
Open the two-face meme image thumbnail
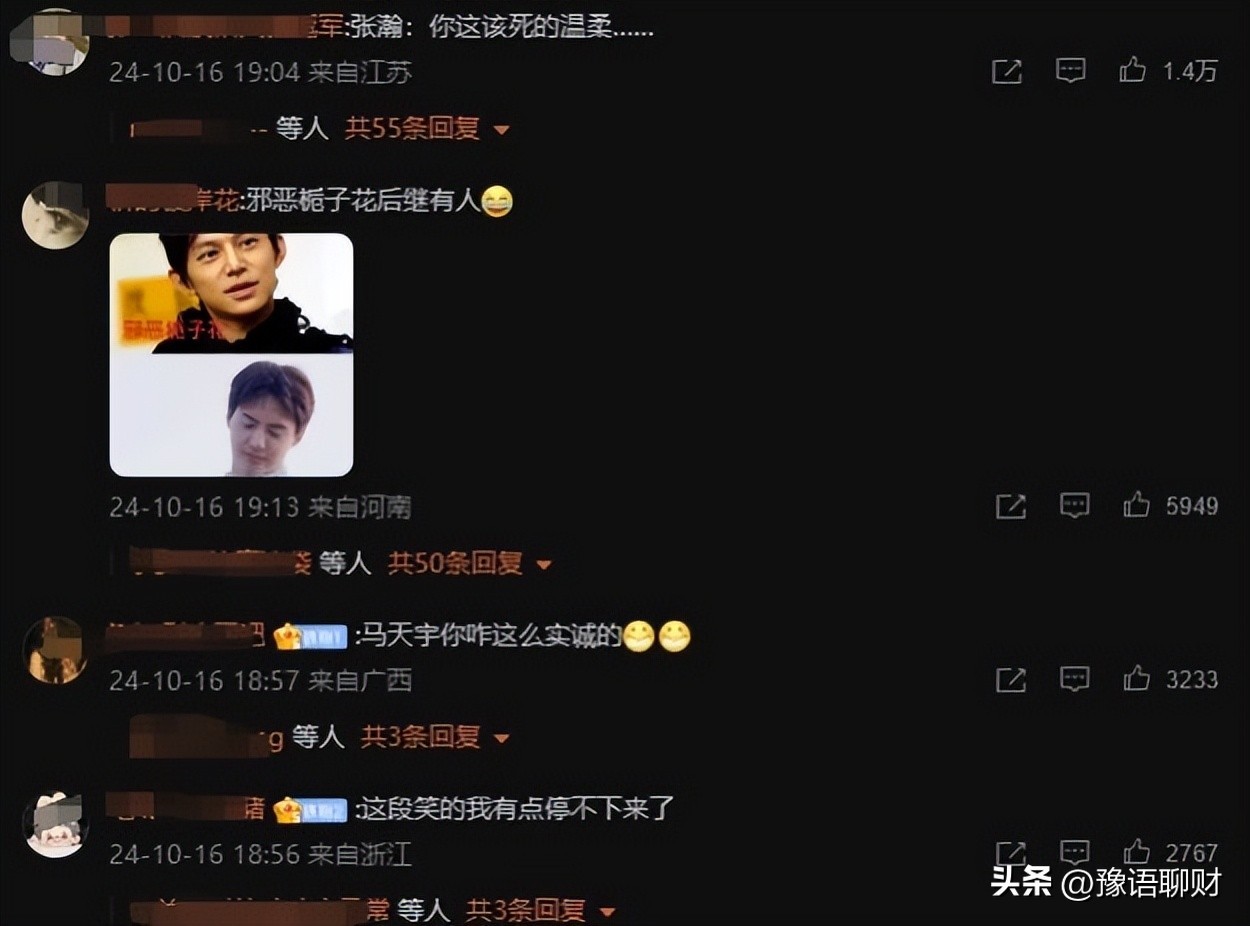coord(231,355)
